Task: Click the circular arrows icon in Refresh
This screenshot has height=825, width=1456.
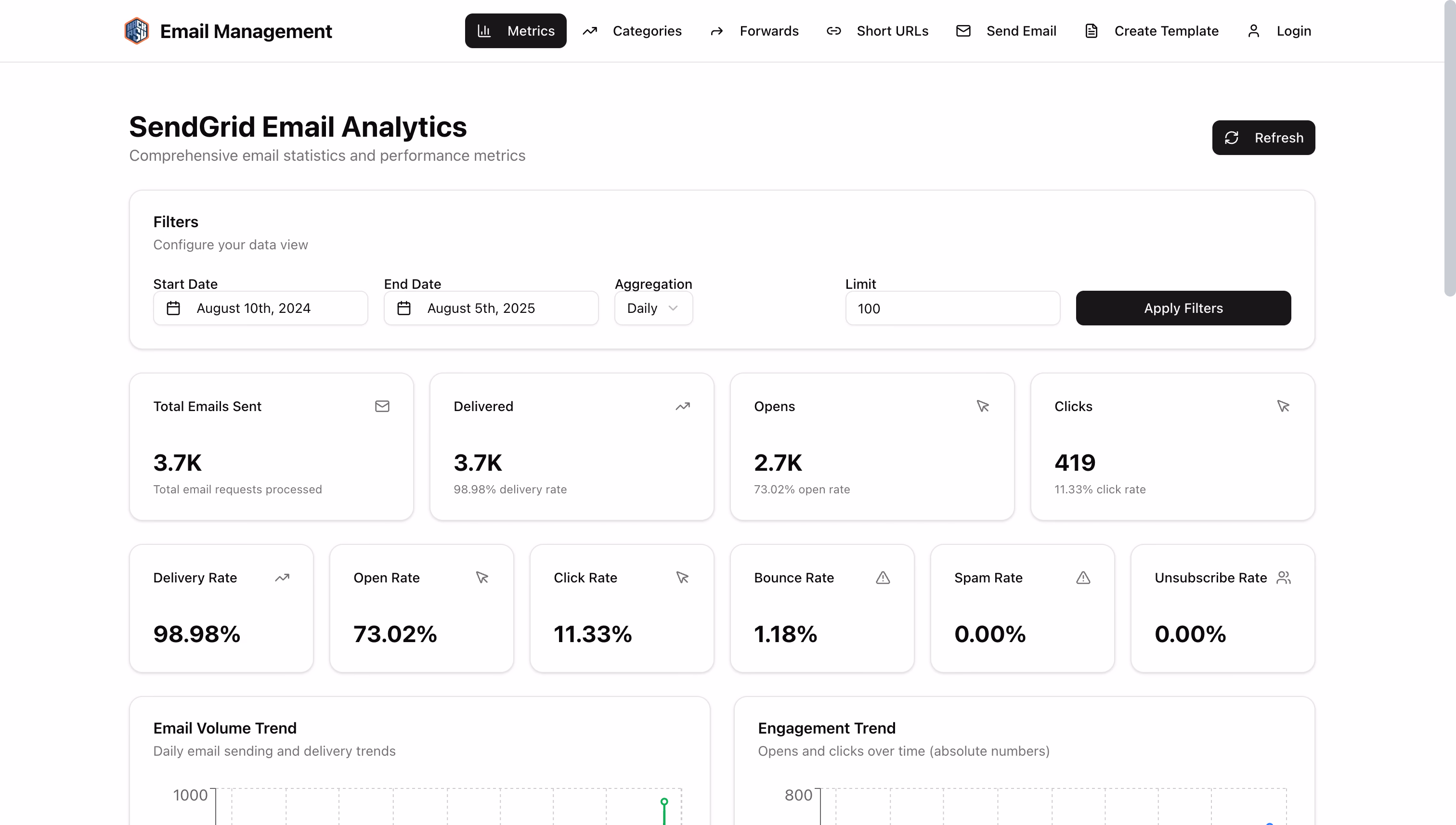Action: coord(1232,138)
